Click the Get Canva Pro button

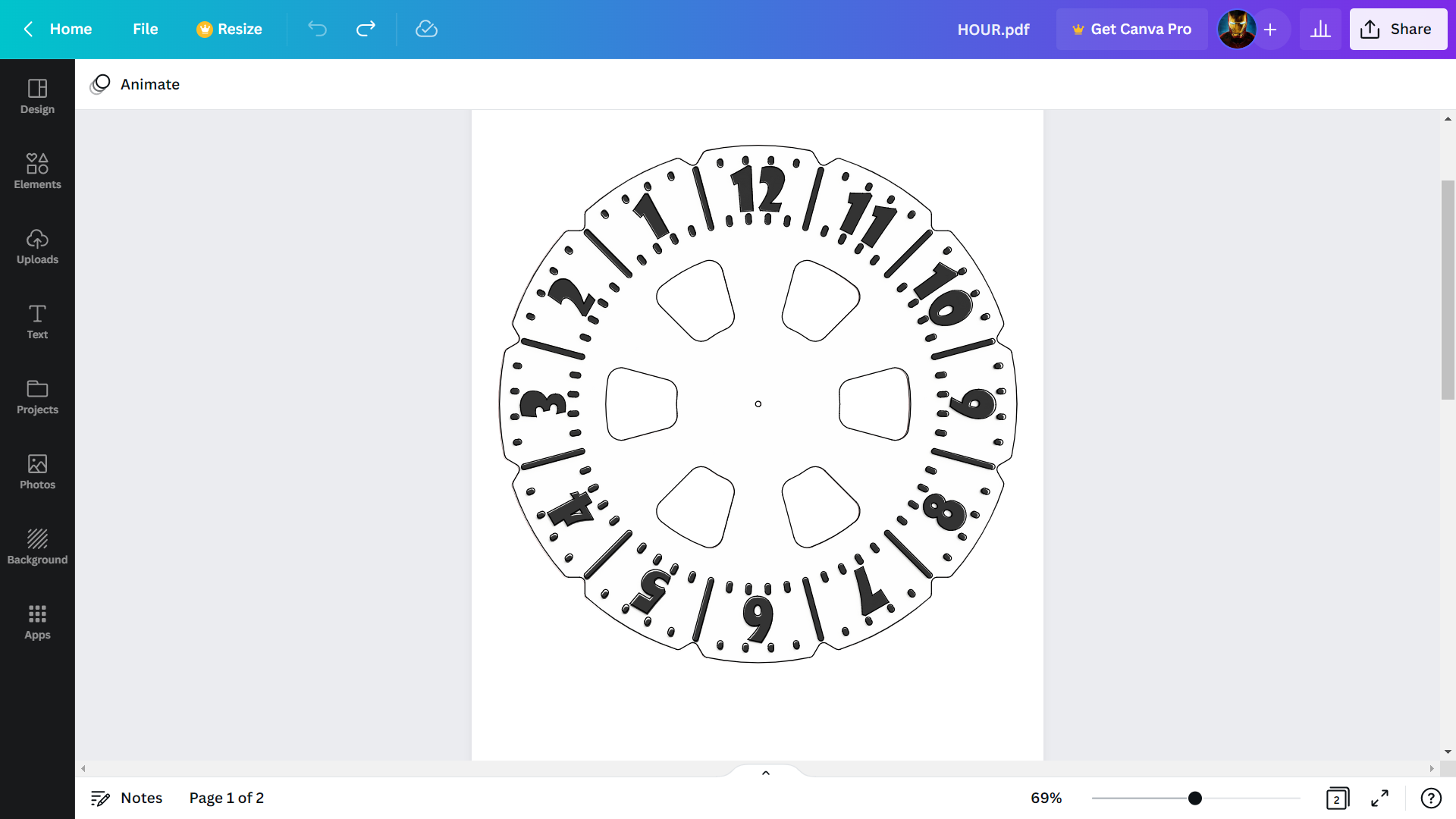pos(1131,29)
